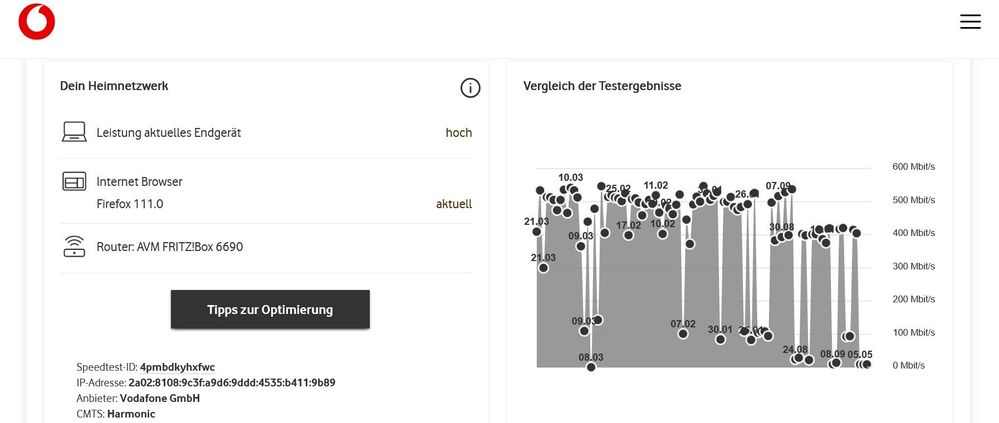Select the 08.03 data point at zero
This screenshot has height=423, width=999.
[591, 367]
